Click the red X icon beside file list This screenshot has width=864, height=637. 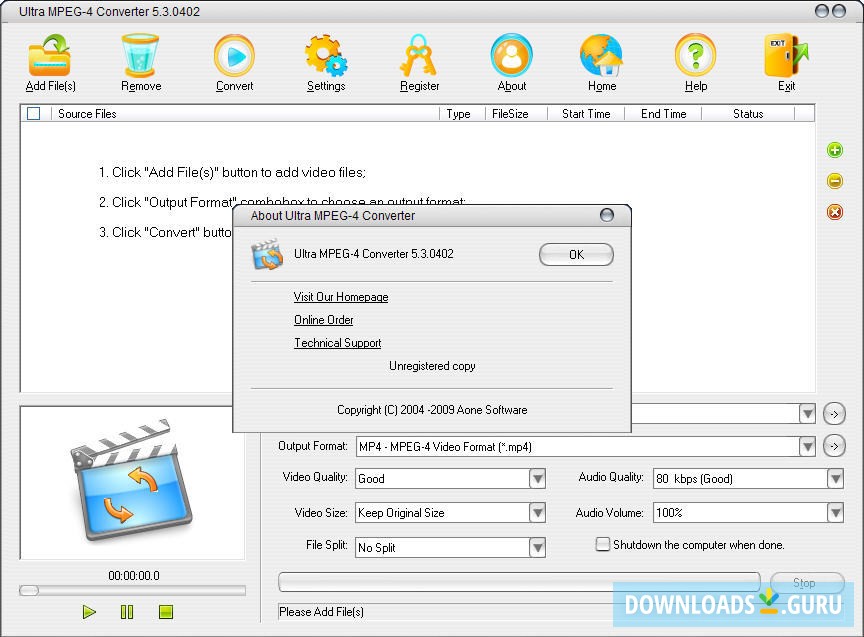pos(835,212)
